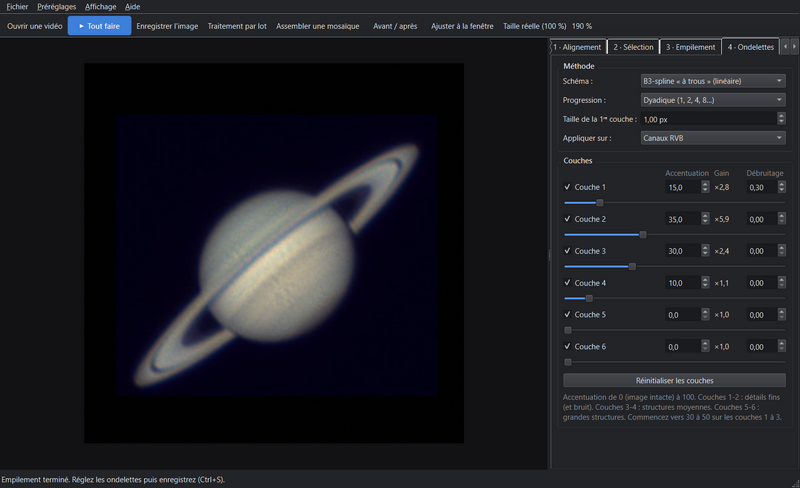Click Ouvrir une vidéo
800x488 pixels.
[35, 26]
